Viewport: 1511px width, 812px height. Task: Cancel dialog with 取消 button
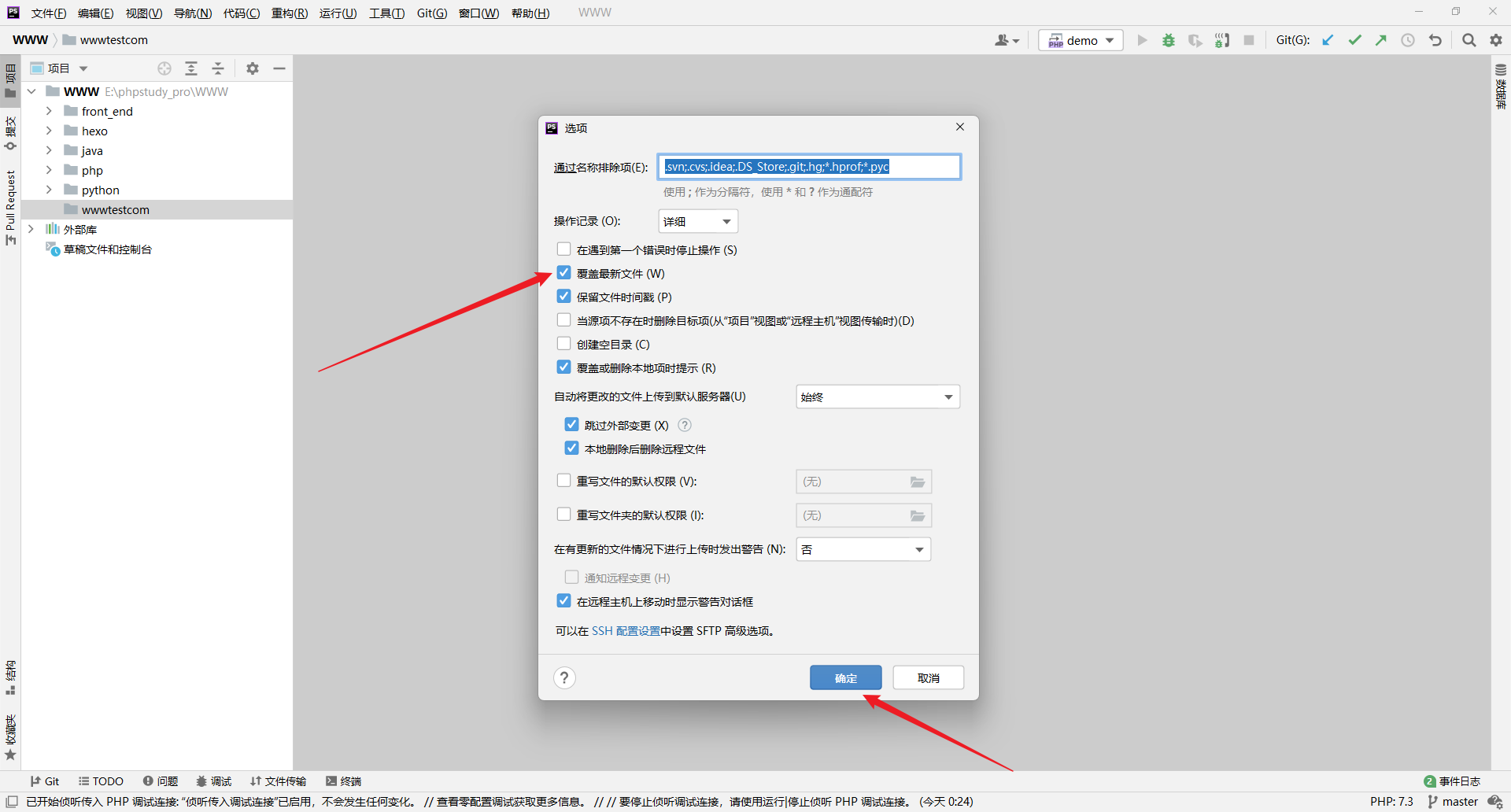tap(929, 677)
